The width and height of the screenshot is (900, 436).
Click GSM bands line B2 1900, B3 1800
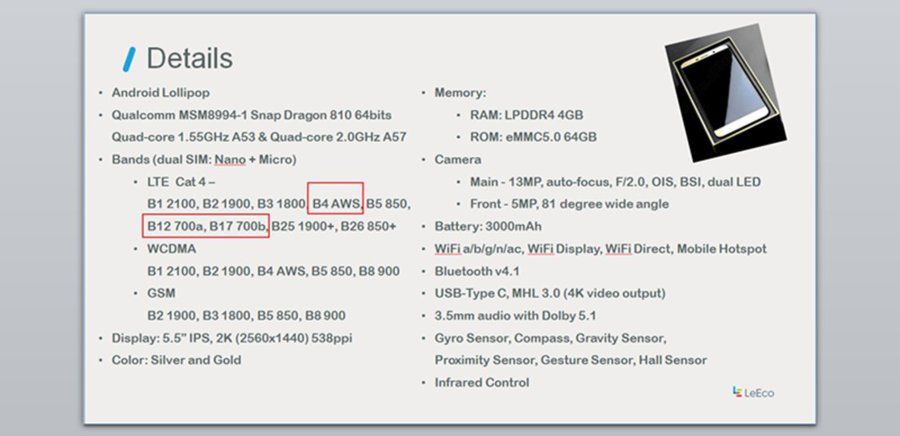pyautogui.click(x=246, y=316)
